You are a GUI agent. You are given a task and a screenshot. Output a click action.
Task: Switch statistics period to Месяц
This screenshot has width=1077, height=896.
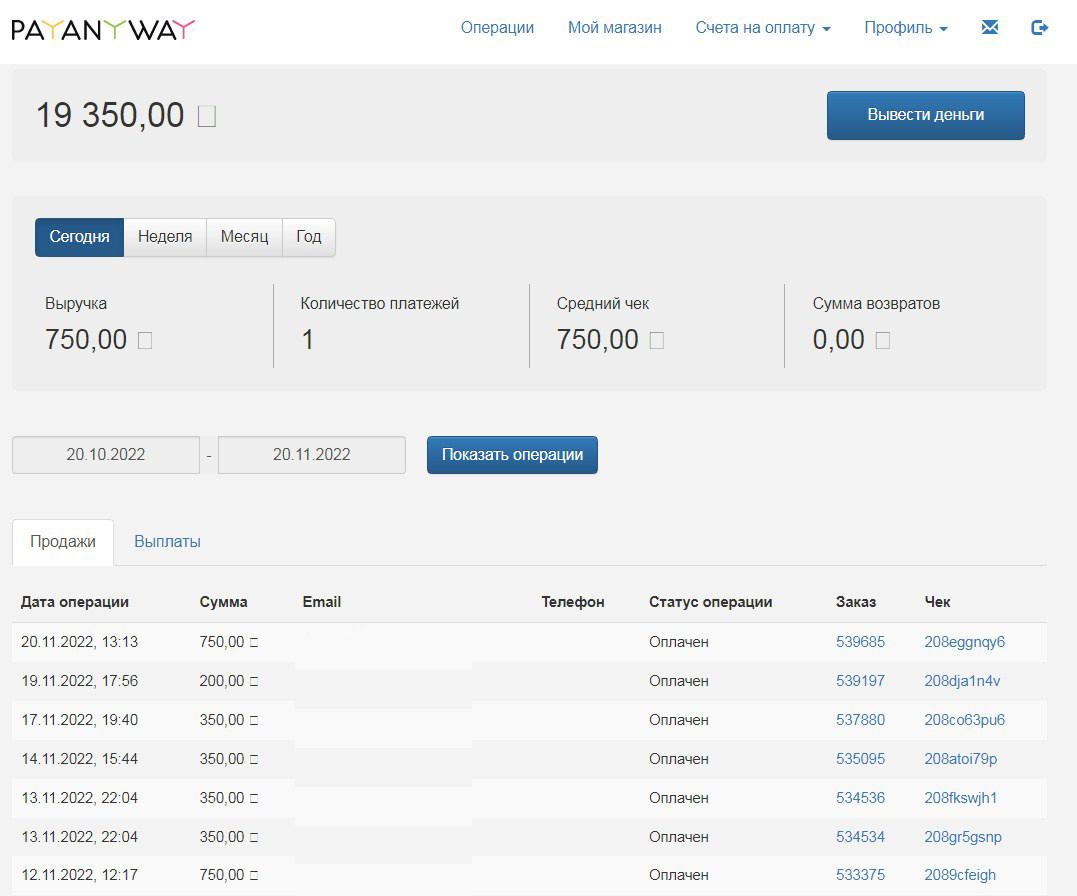point(244,237)
